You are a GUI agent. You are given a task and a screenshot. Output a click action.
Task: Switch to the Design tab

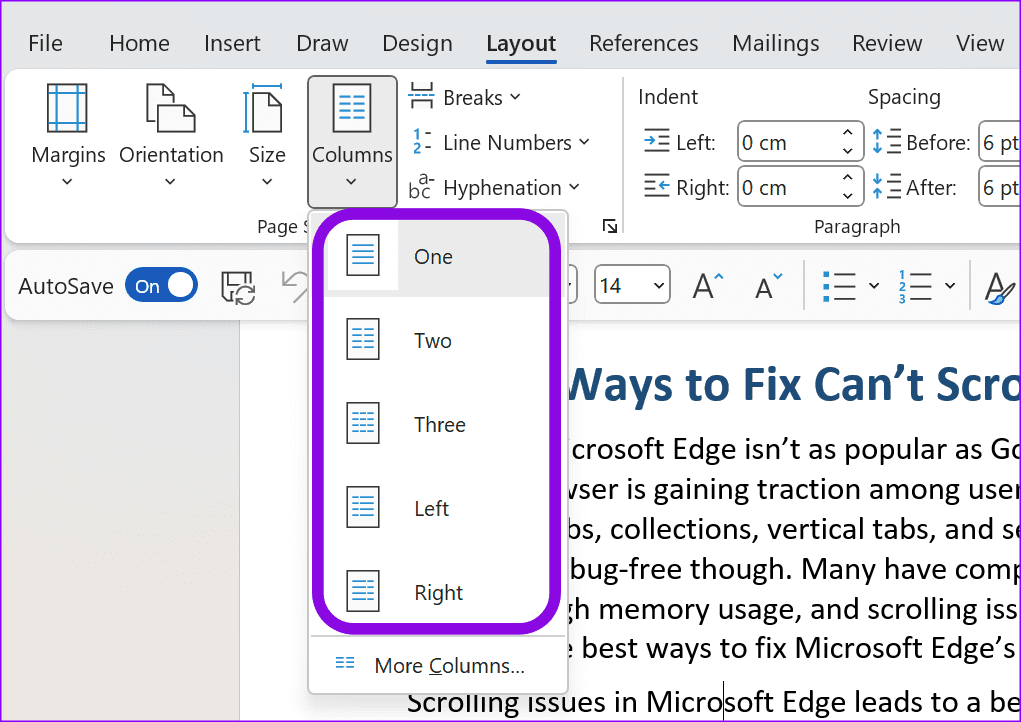click(x=417, y=44)
